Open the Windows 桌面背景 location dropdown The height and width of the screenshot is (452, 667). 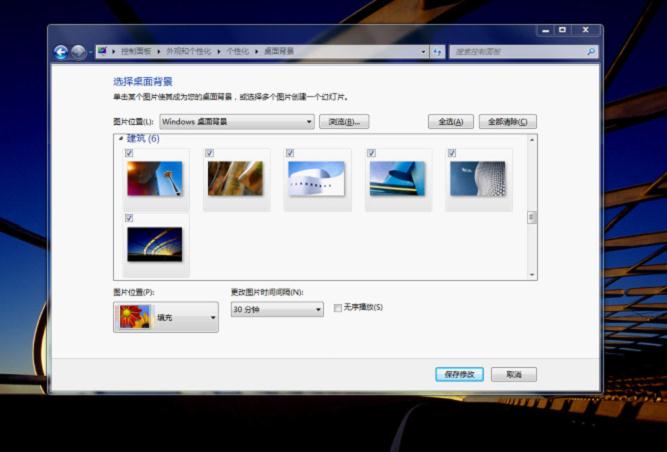[236, 122]
